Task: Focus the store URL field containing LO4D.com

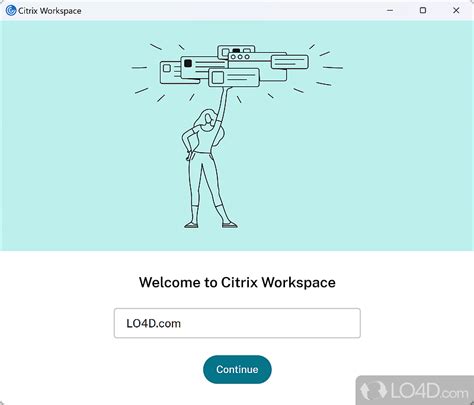Action: point(237,323)
